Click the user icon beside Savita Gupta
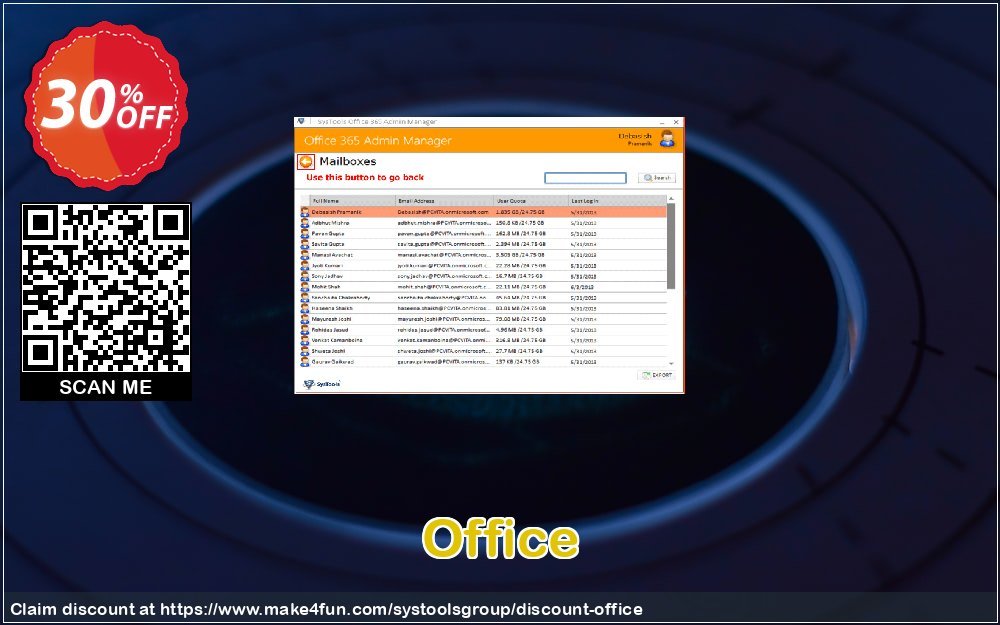Image resolution: width=1000 pixels, height=625 pixels. (305, 244)
